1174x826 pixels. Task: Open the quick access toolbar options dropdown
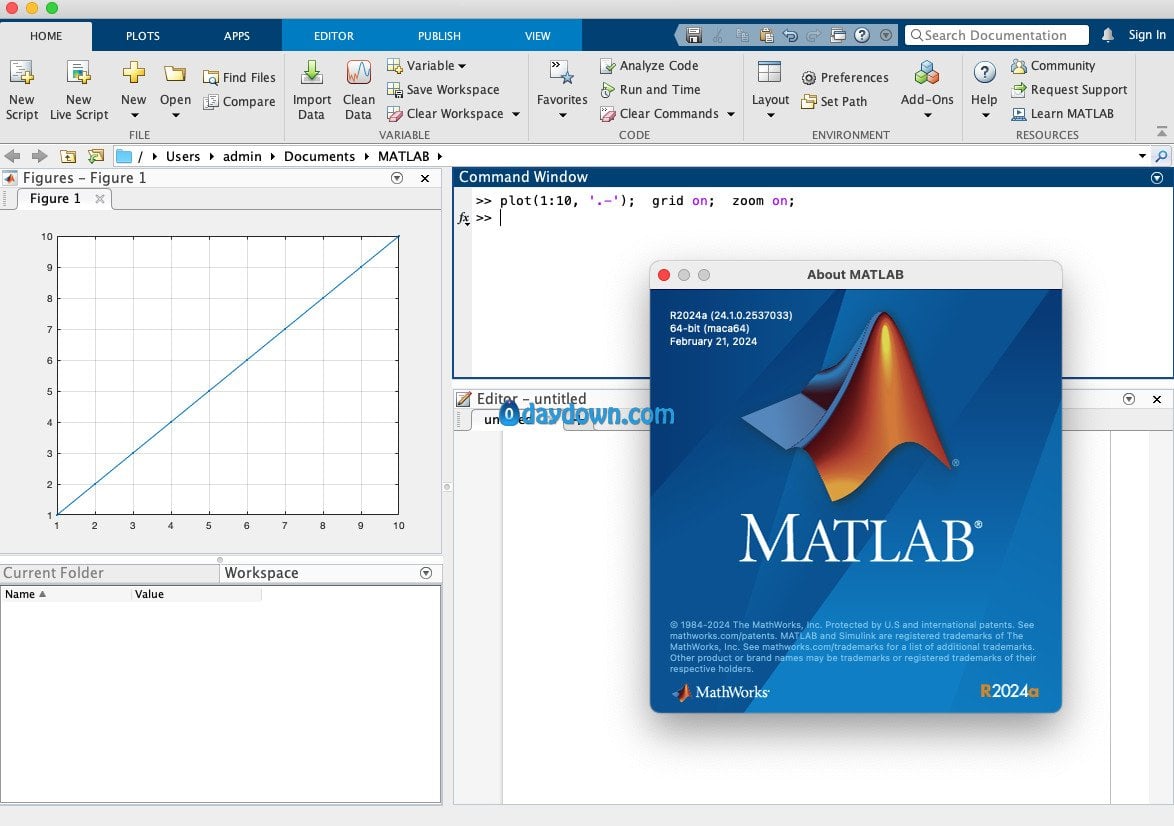[x=886, y=35]
